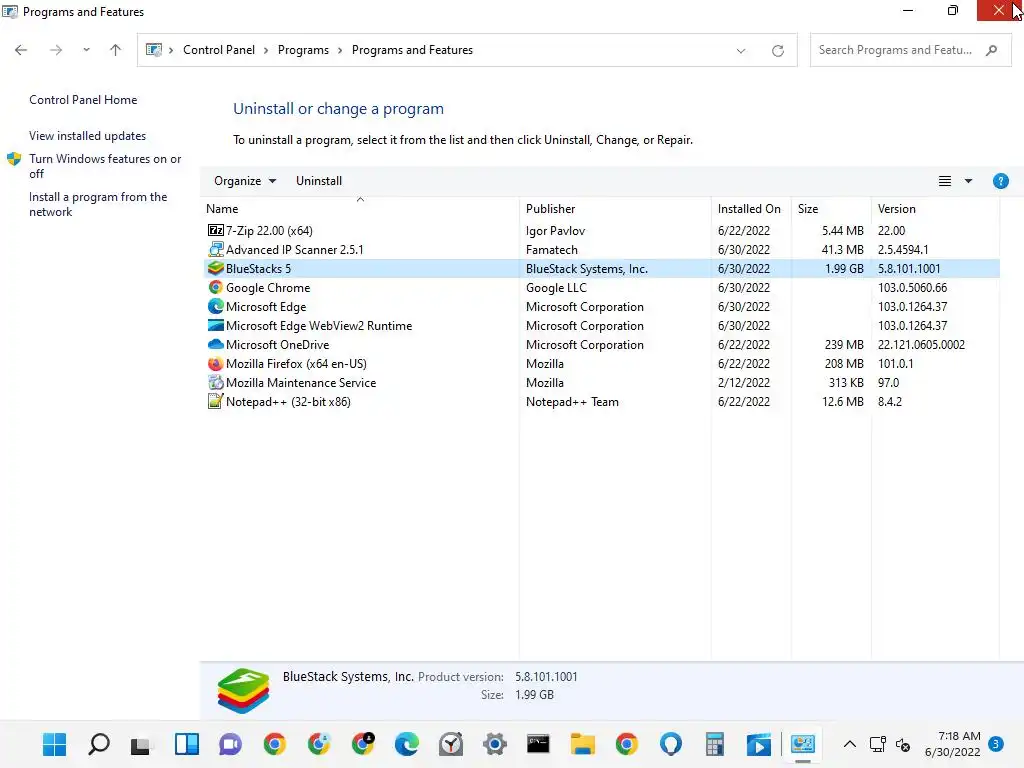This screenshot has height=768, width=1024.
Task: Sort by Installed On column header
Action: tap(751, 209)
